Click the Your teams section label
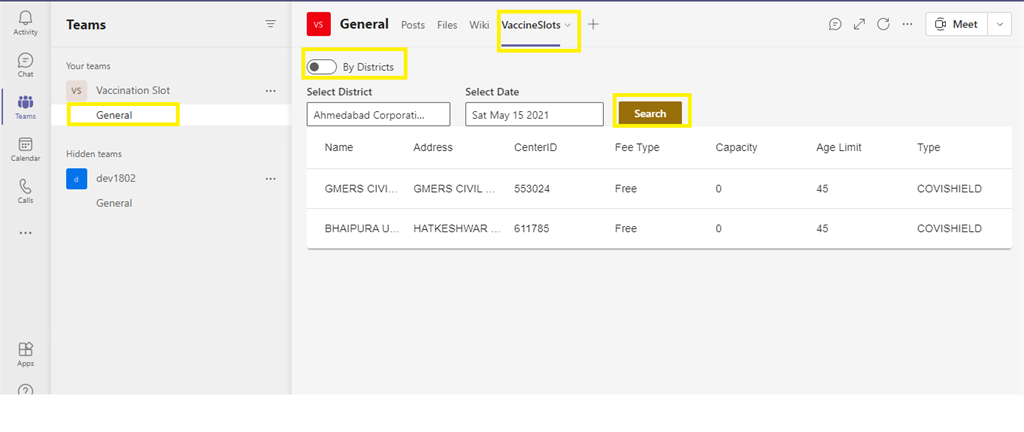The width and height of the screenshot is (1024, 432). pos(88,66)
